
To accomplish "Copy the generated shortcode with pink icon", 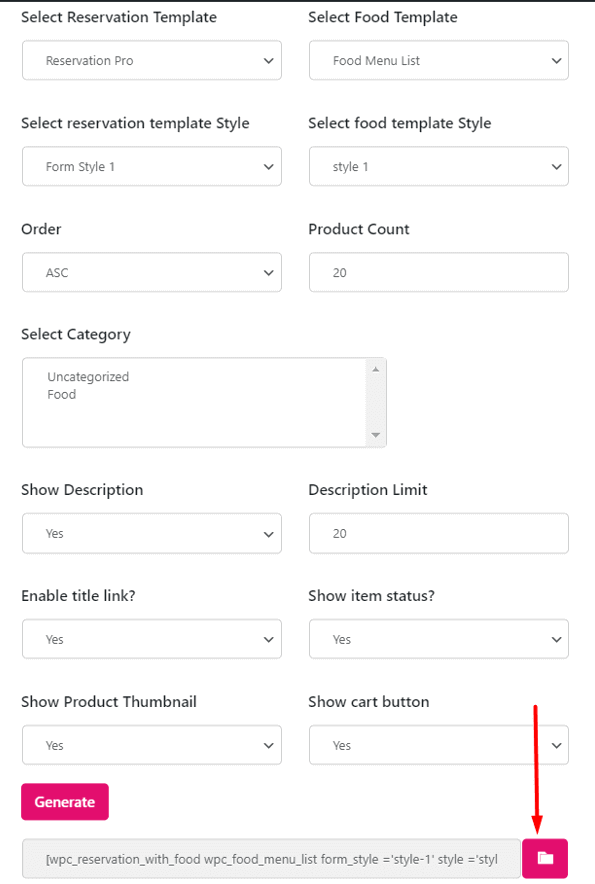I will click(x=545, y=858).
